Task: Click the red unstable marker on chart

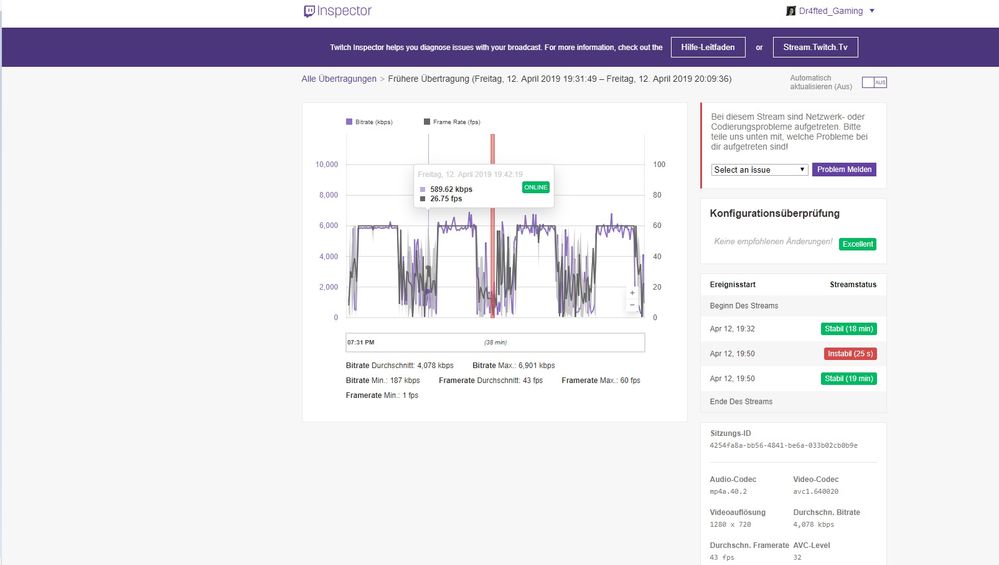Action: click(x=492, y=225)
